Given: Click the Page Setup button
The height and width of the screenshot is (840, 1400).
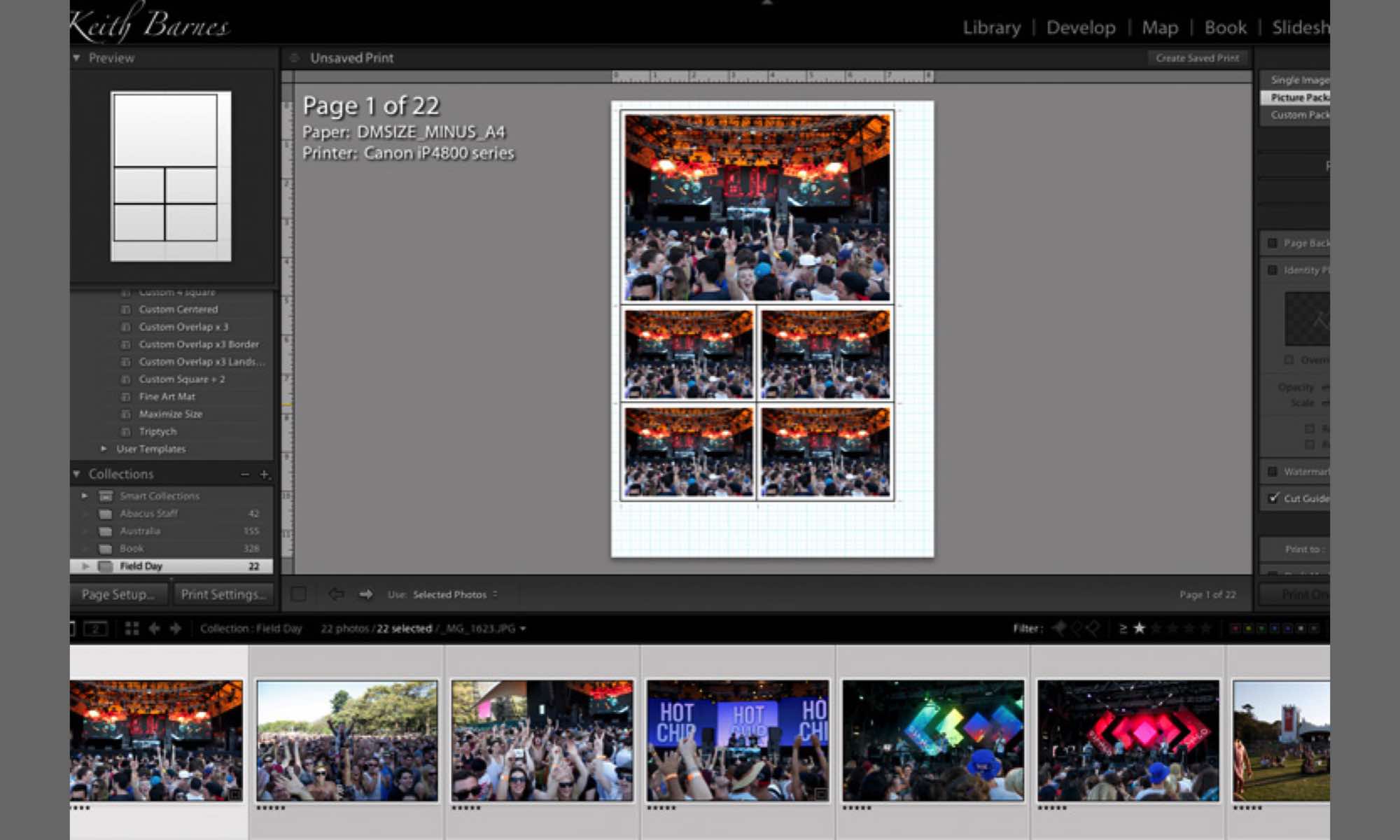Looking at the screenshot, I should [119, 594].
